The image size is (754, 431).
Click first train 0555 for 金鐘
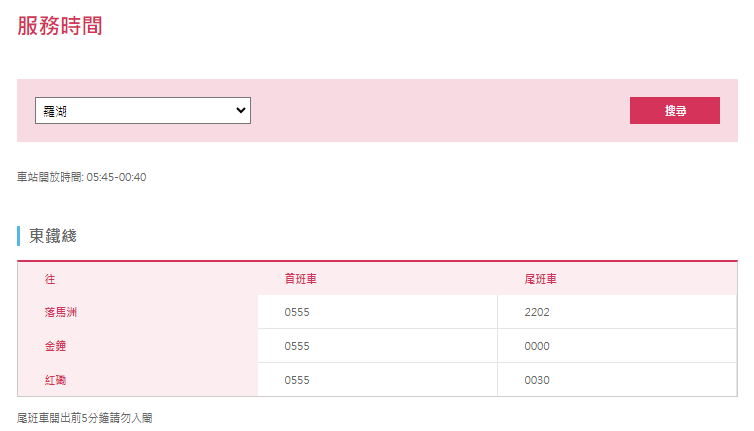tap(297, 346)
